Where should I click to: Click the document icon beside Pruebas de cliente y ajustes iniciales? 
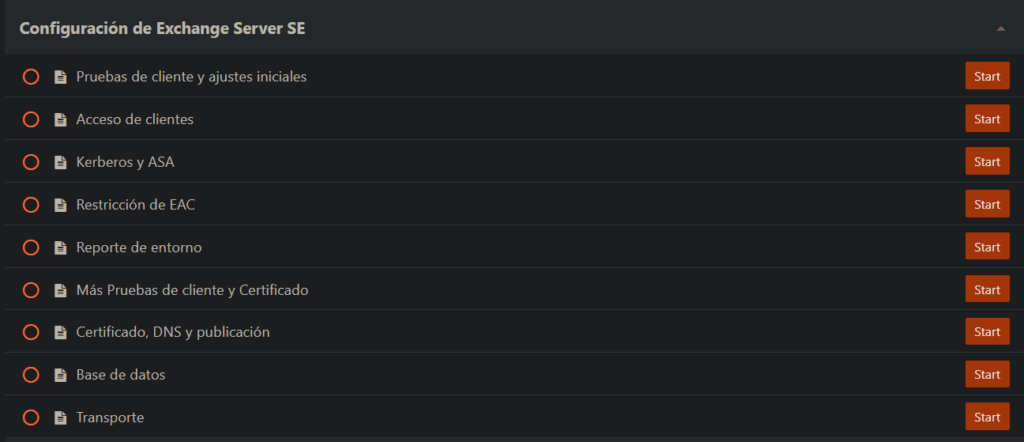click(60, 77)
